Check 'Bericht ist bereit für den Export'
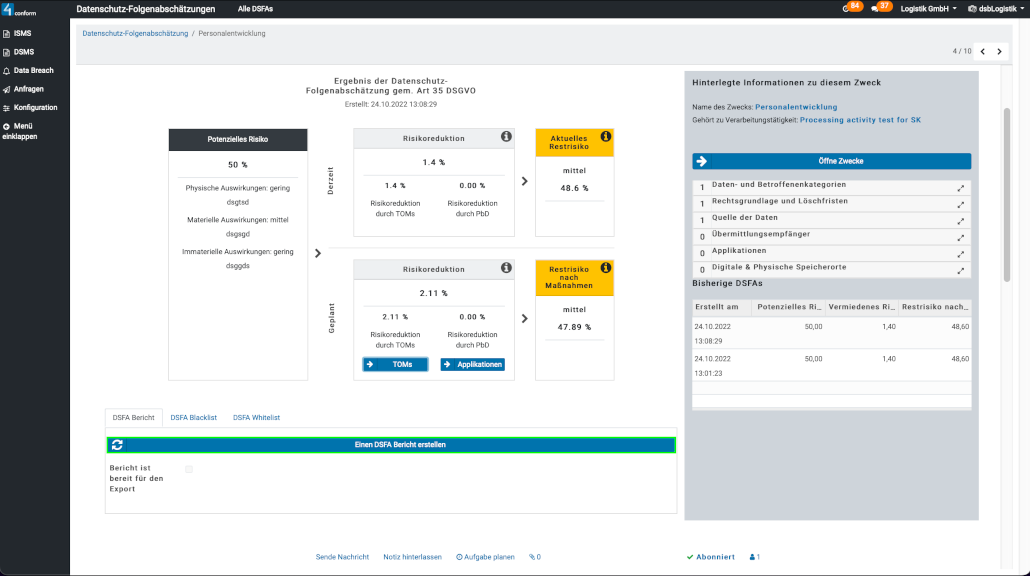The image size is (1030, 576). (189, 469)
